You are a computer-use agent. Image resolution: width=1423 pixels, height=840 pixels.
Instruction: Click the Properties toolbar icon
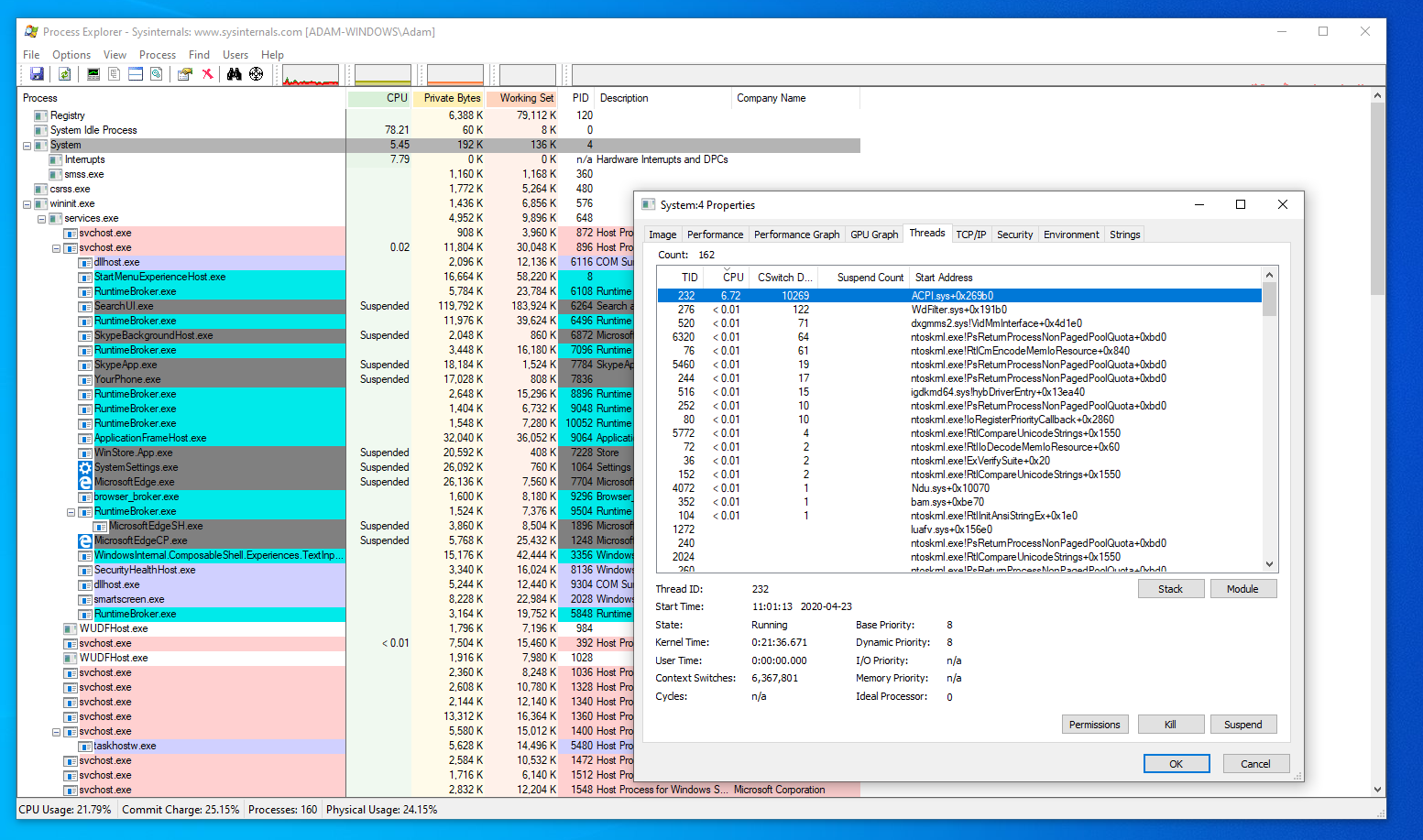click(x=185, y=74)
